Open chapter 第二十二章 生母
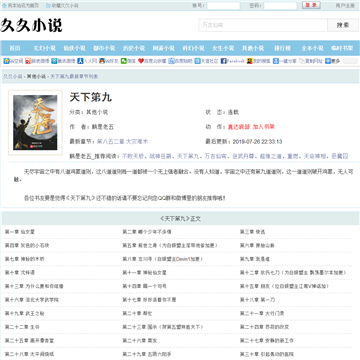 click(22, 327)
